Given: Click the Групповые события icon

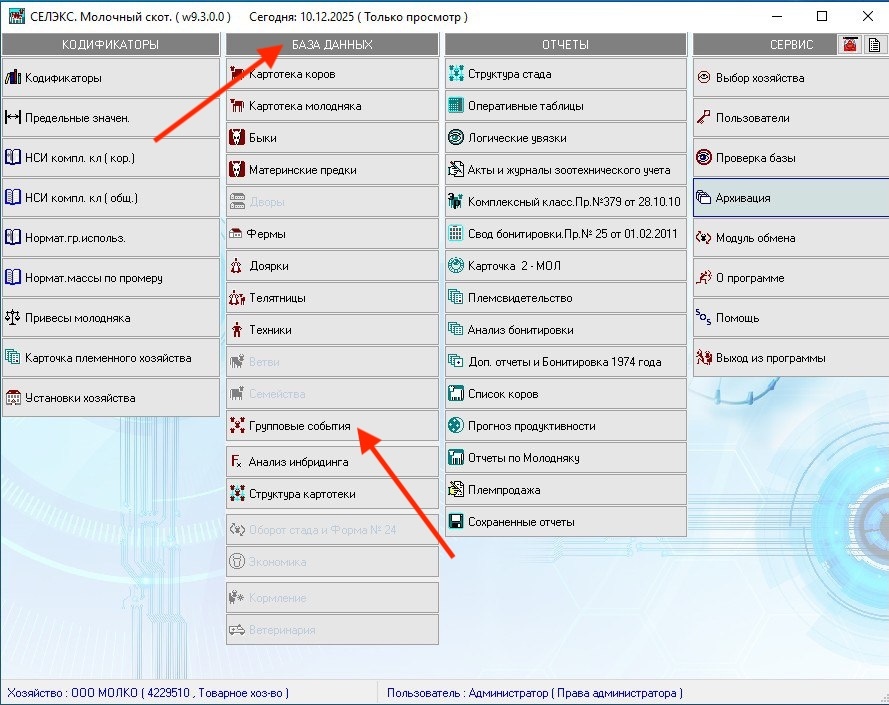Looking at the screenshot, I should [237, 425].
